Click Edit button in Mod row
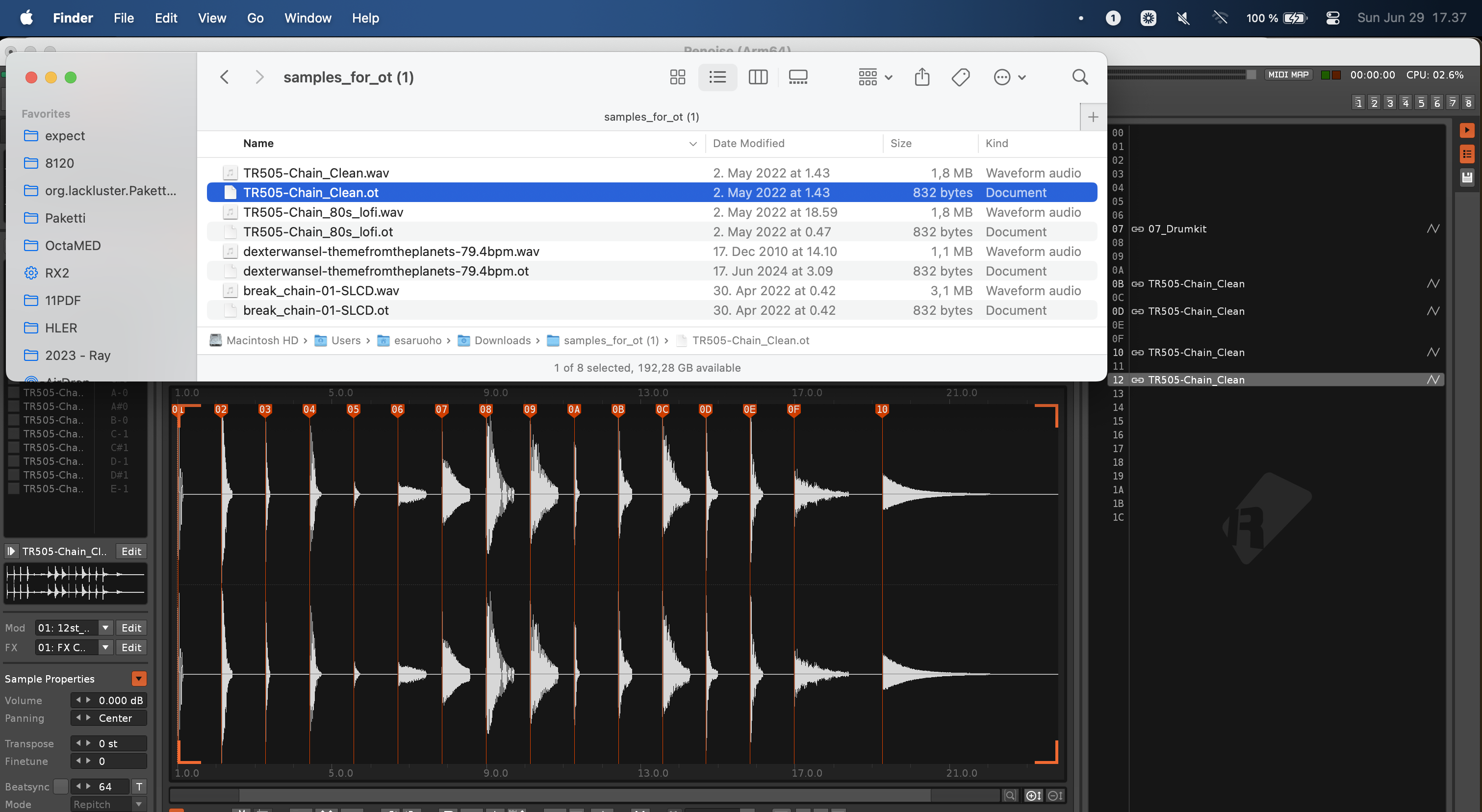 (131, 628)
